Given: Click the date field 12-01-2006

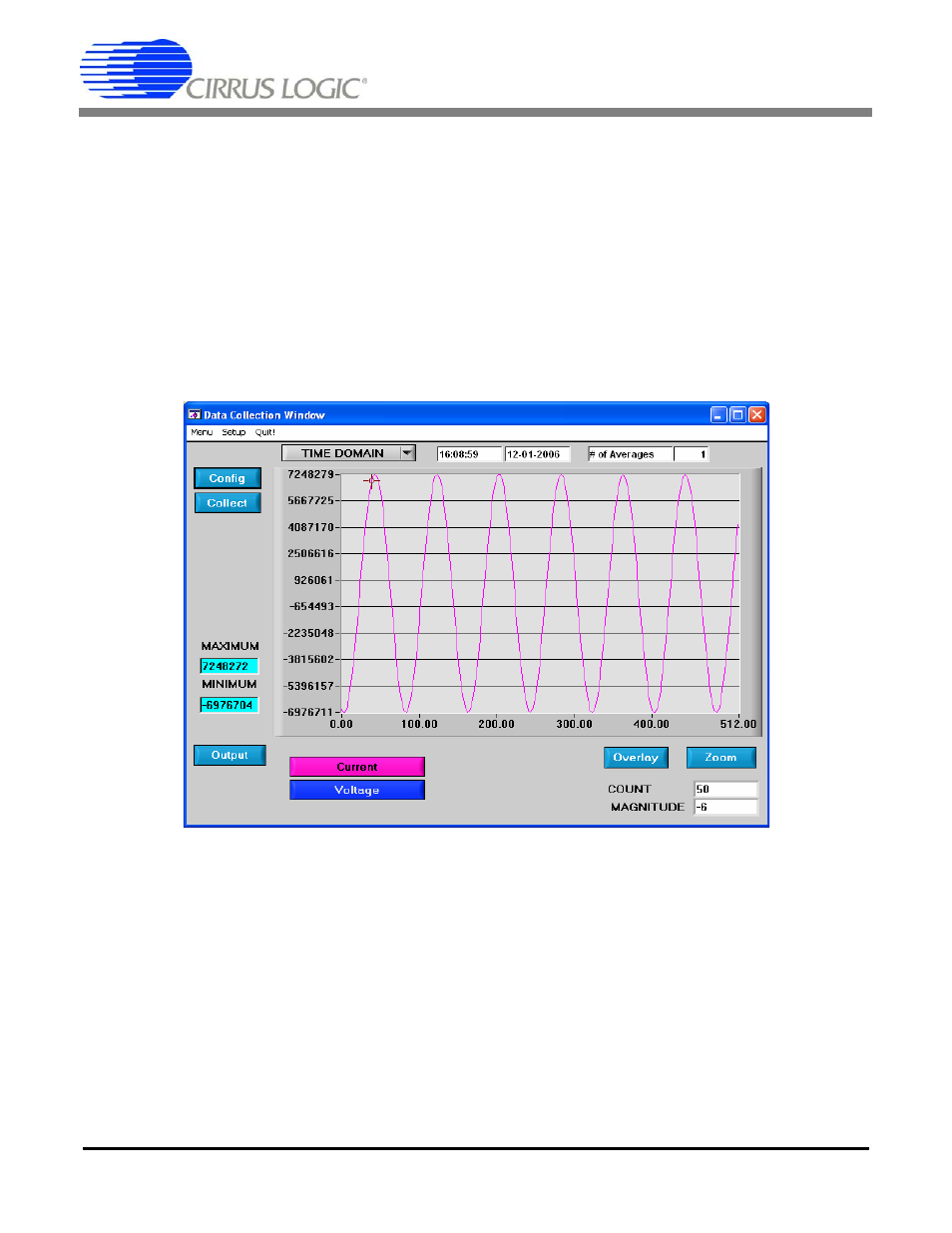Looking at the screenshot, I should click(537, 454).
